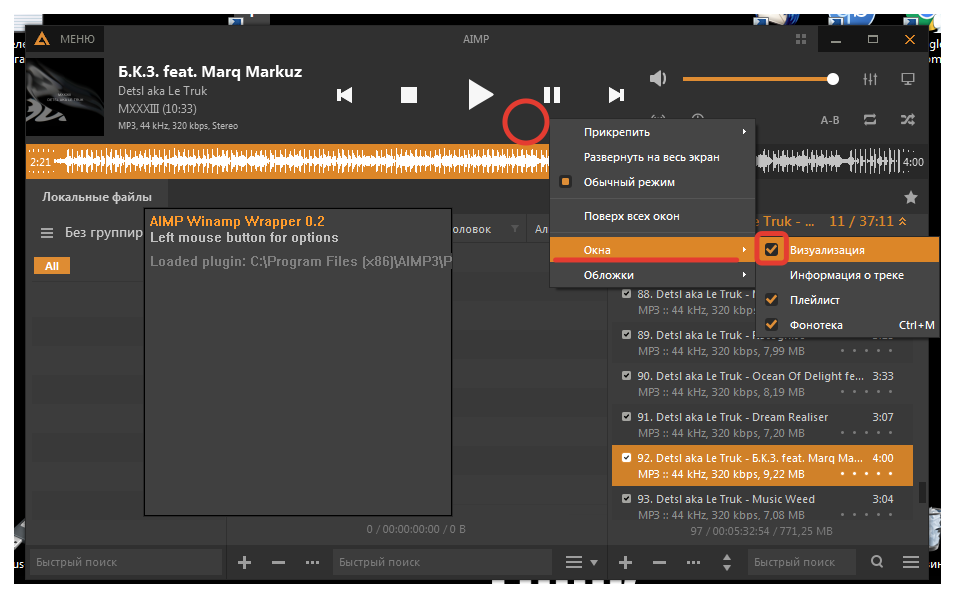Uncheck Плейлист window option
954x605 pixels.
[x=771, y=299]
